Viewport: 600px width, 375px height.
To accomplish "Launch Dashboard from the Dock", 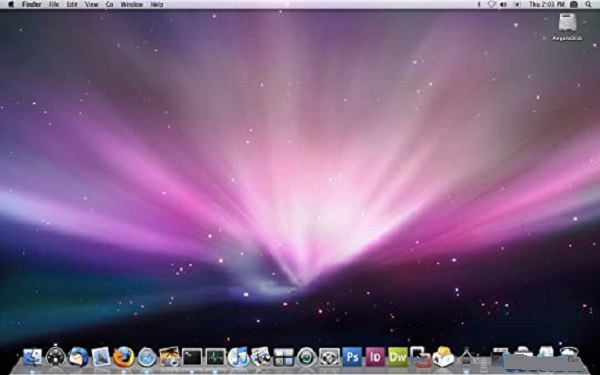I will 55,357.
